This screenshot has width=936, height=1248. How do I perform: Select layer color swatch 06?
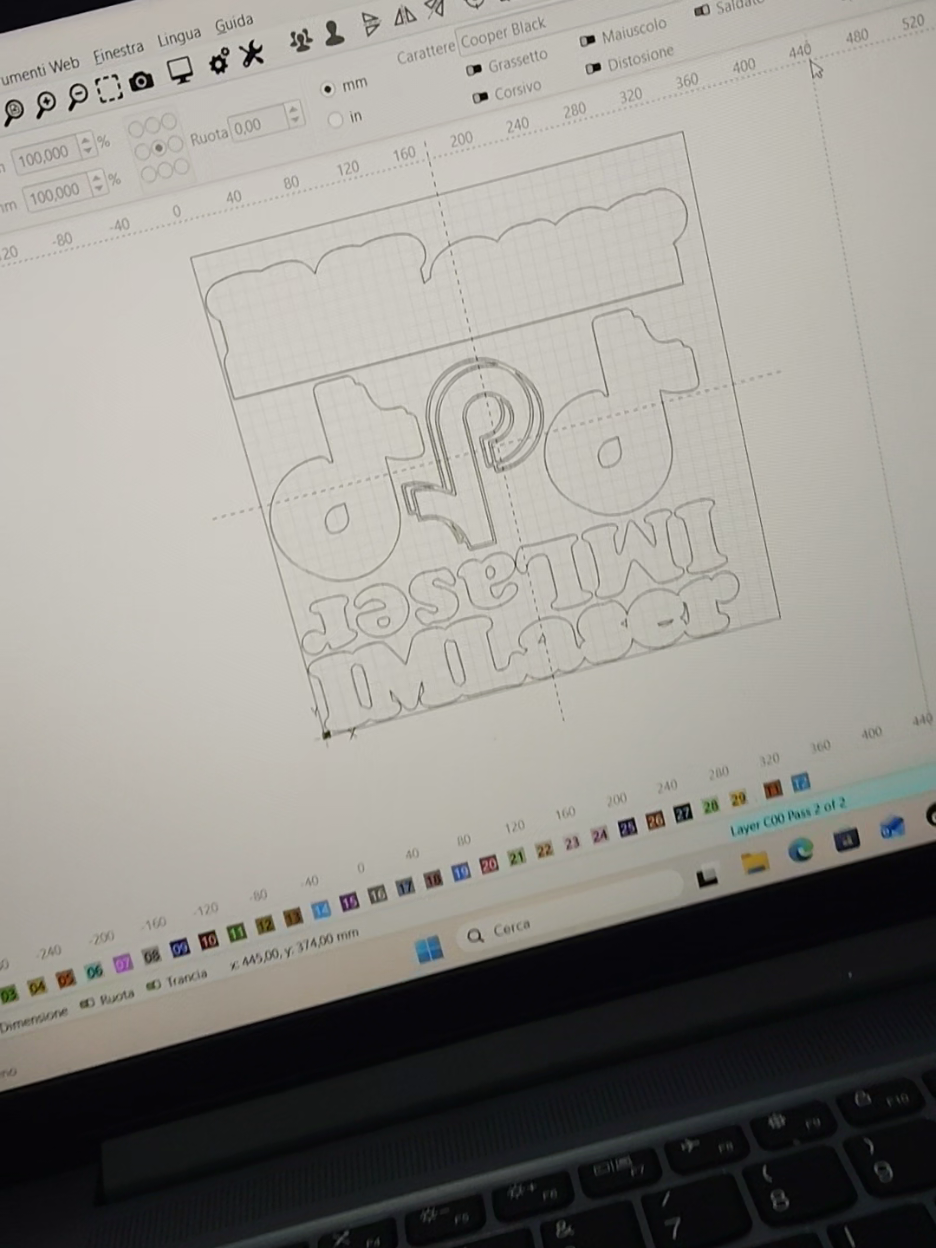[94, 971]
